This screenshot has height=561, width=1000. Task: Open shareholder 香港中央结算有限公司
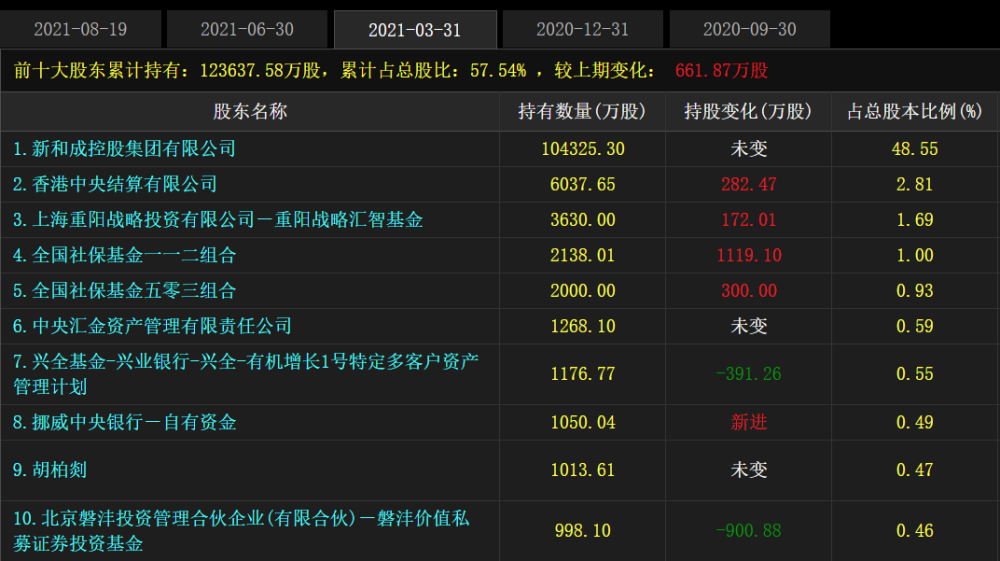pos(115,184)
